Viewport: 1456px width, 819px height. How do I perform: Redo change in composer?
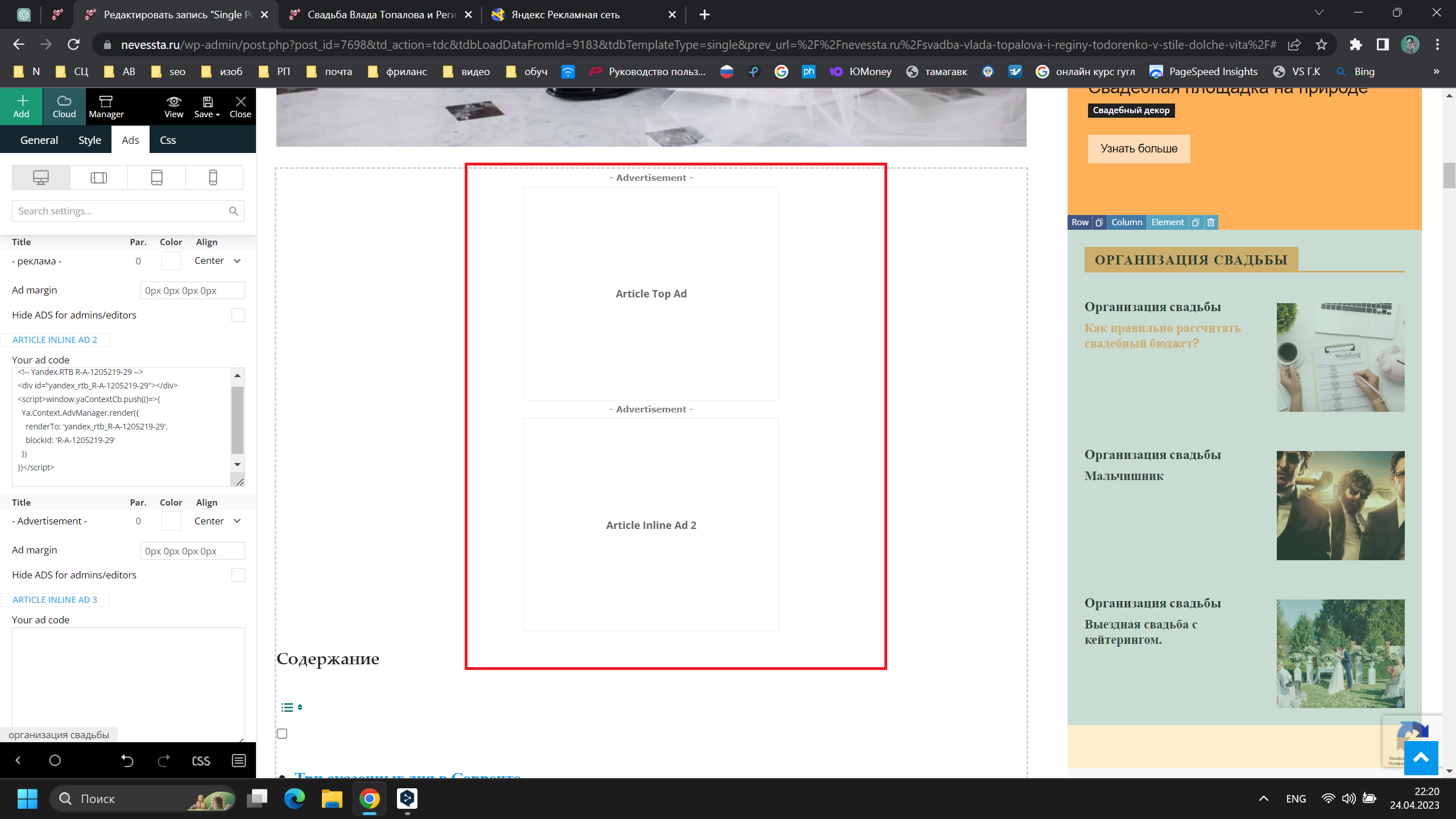[164, 760]
